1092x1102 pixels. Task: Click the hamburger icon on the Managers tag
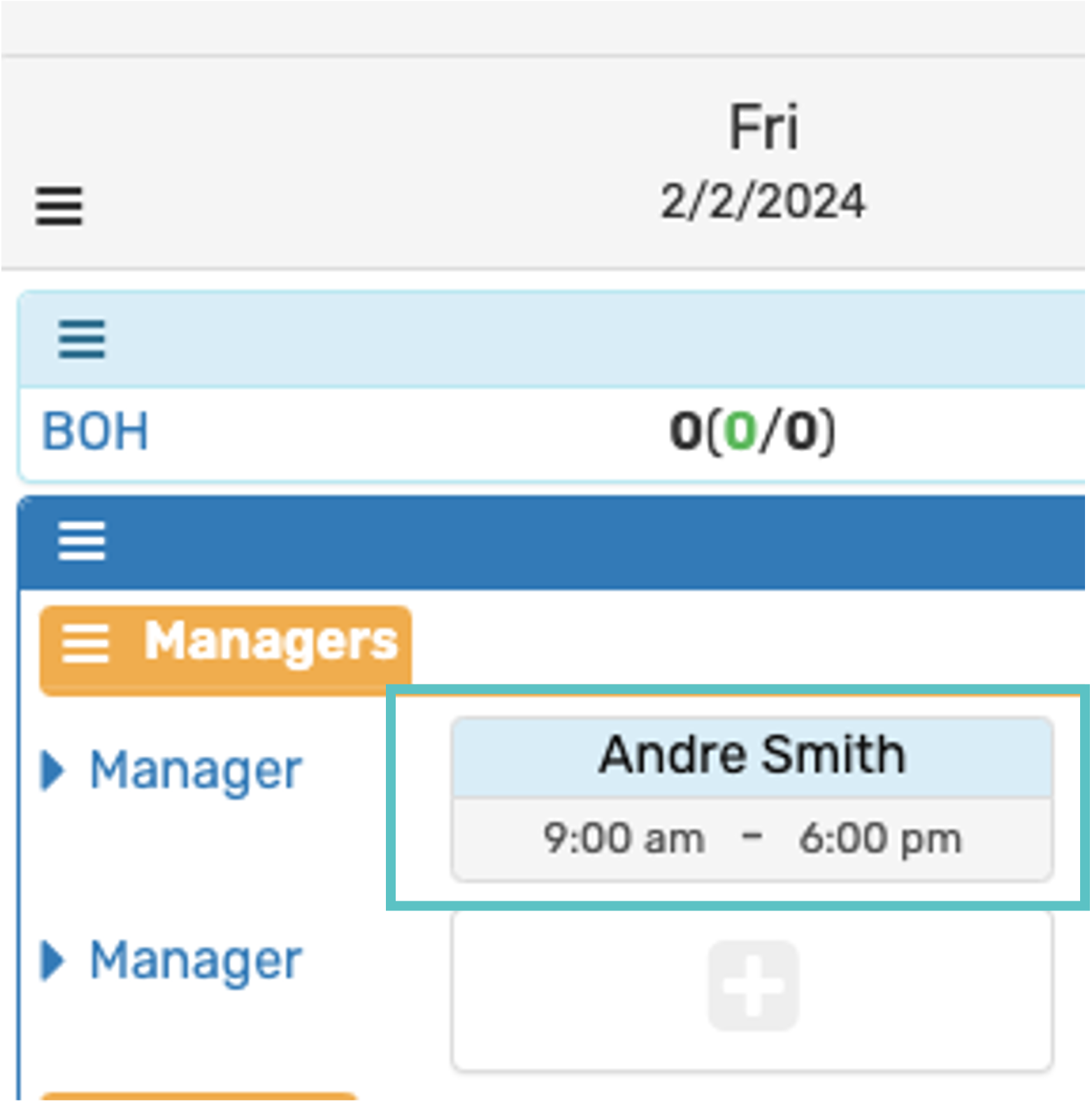coord(85,643)
